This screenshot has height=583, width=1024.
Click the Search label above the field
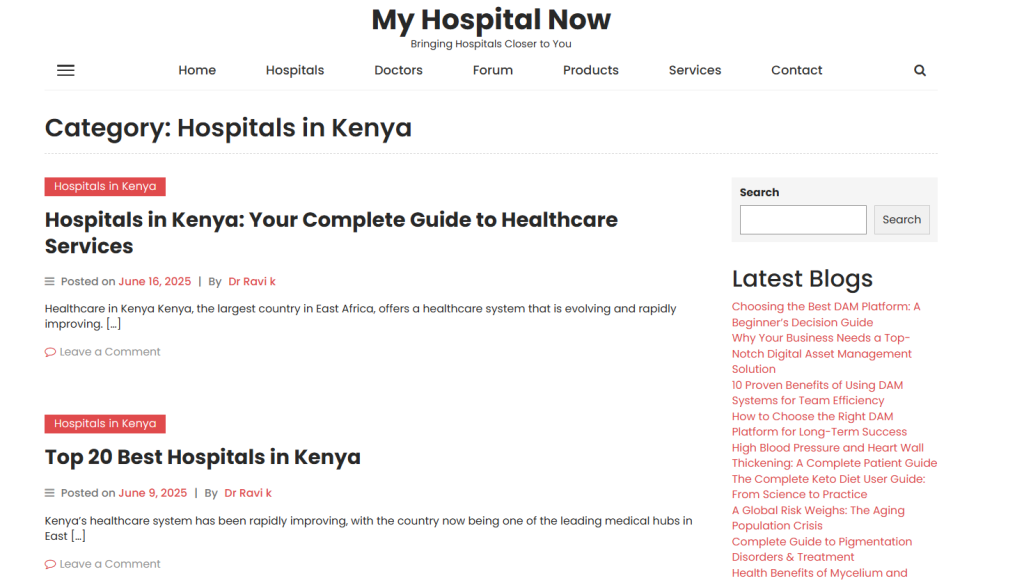tap(760, 193)
